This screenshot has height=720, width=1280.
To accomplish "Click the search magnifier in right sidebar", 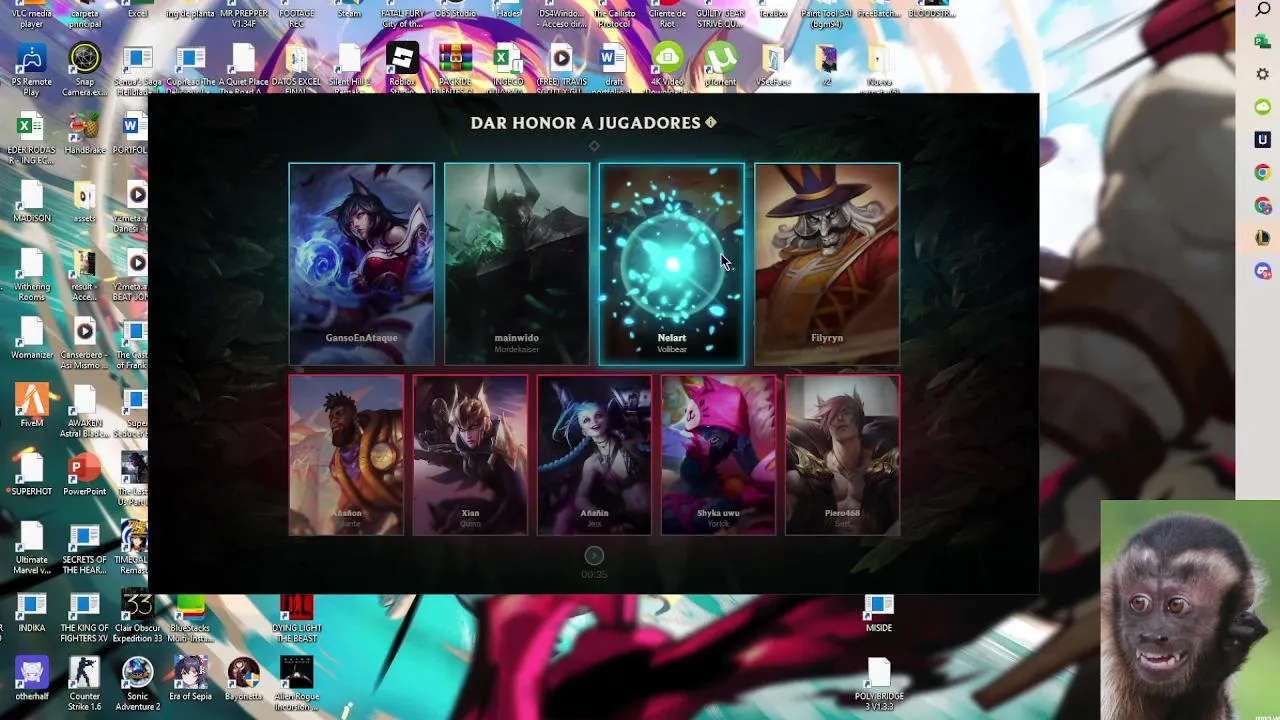I will (1263, 10).
